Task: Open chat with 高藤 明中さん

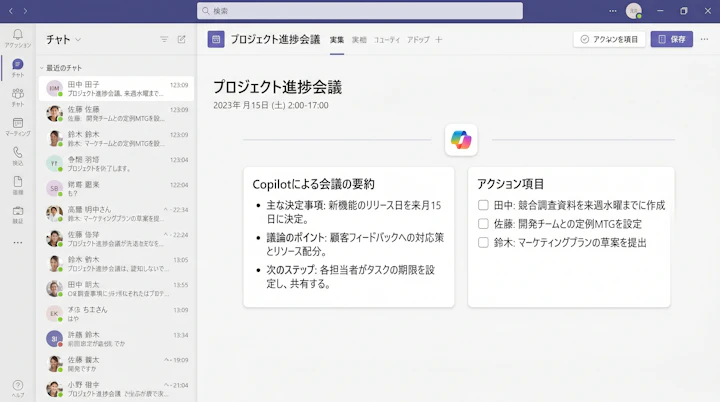Action: click(x=116, y=214)
